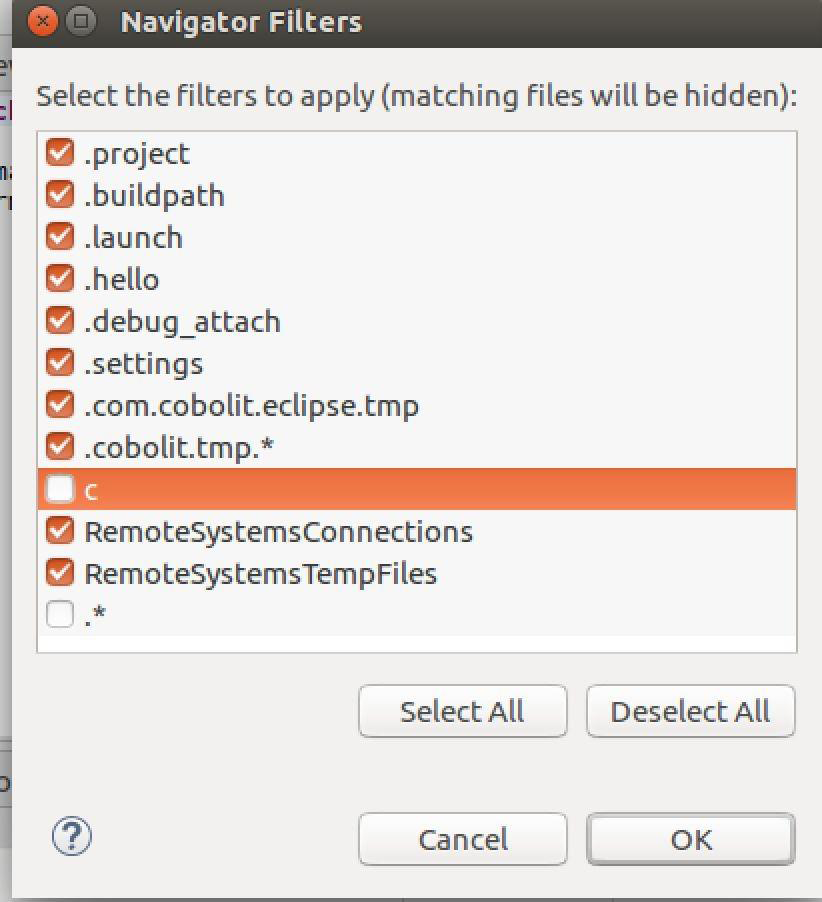Viewport: 822px width, 902px height.
Task: Uncheck the .hello filter
Action: point(58,279)
